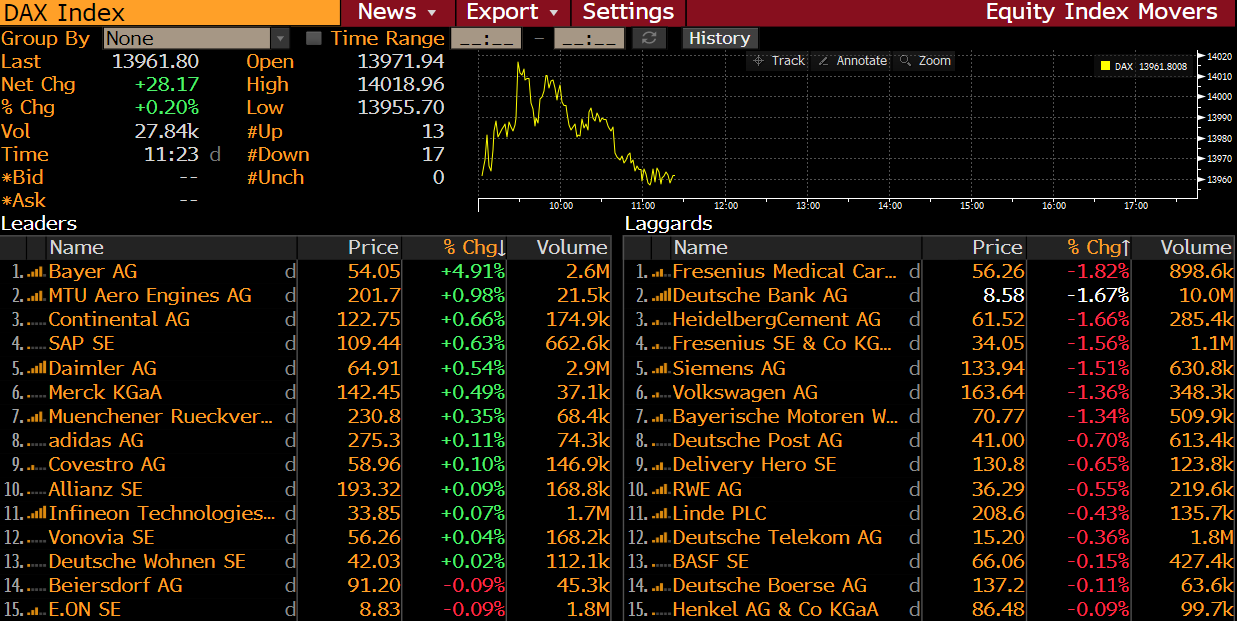
Task: Click Volkswagen AG signal bars icon
Action: coord(661,393)
